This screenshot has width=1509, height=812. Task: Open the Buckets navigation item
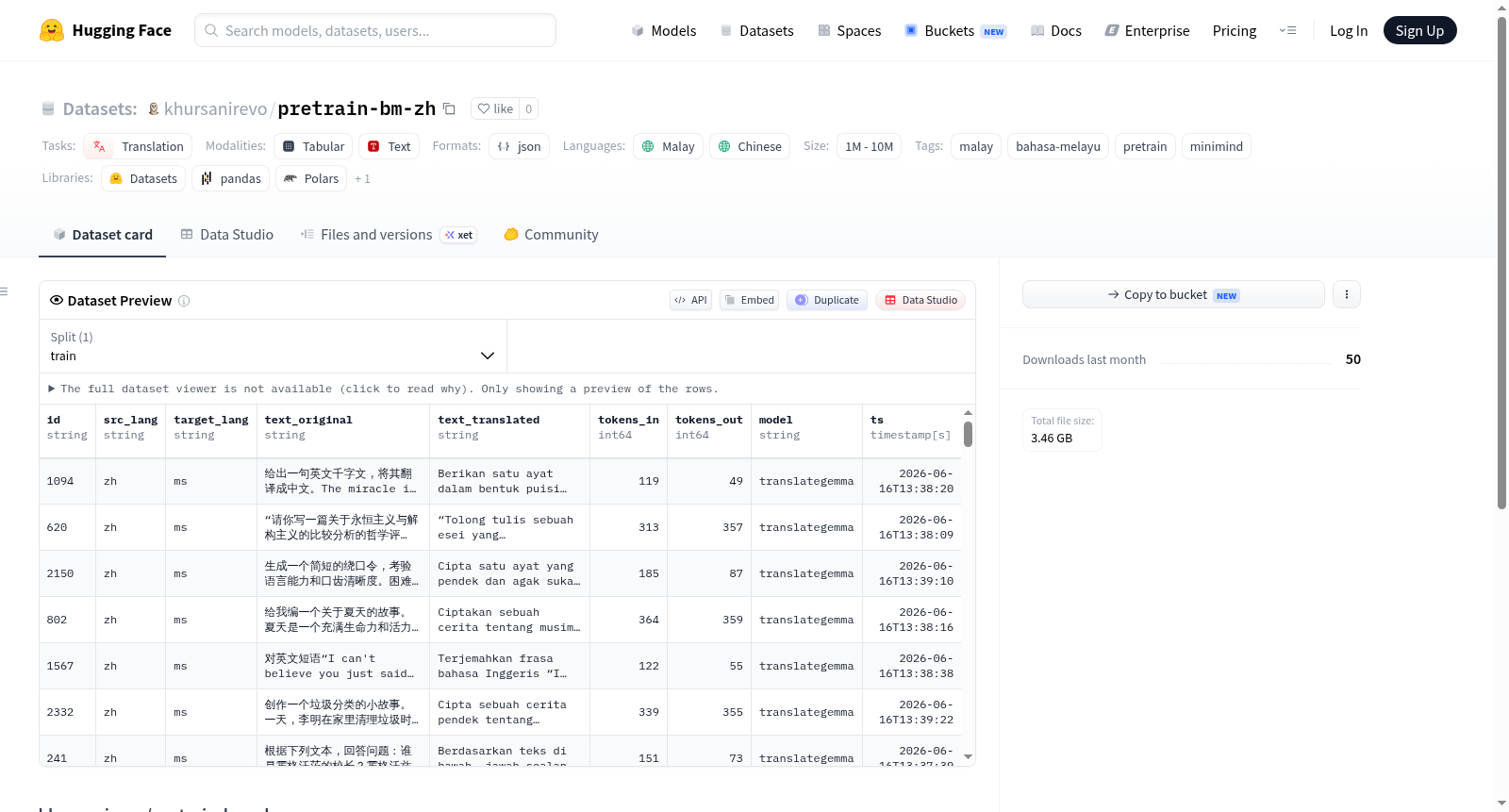click(955, 30)
